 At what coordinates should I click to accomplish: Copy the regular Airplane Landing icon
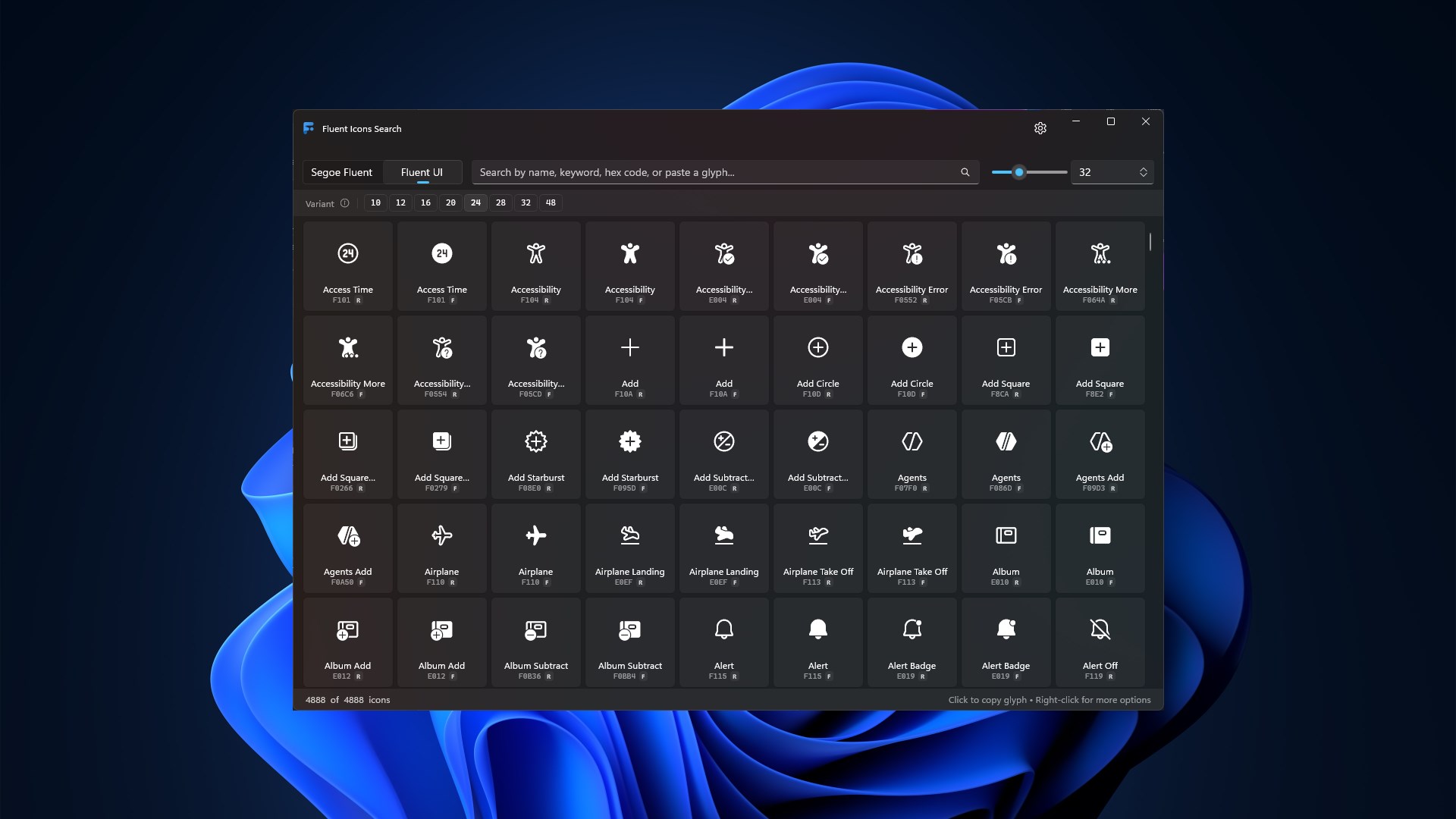pyautogui.click(x=630, y=548)
